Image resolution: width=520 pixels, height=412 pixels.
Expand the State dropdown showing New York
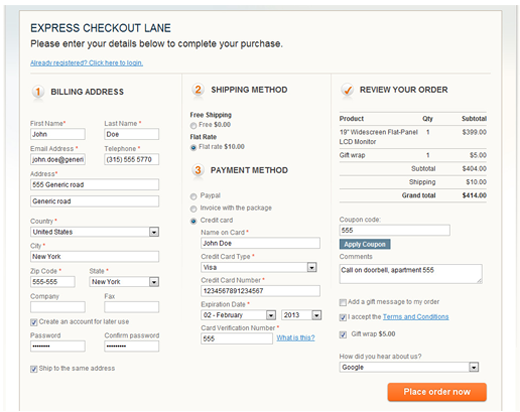[x=124, y=282]
